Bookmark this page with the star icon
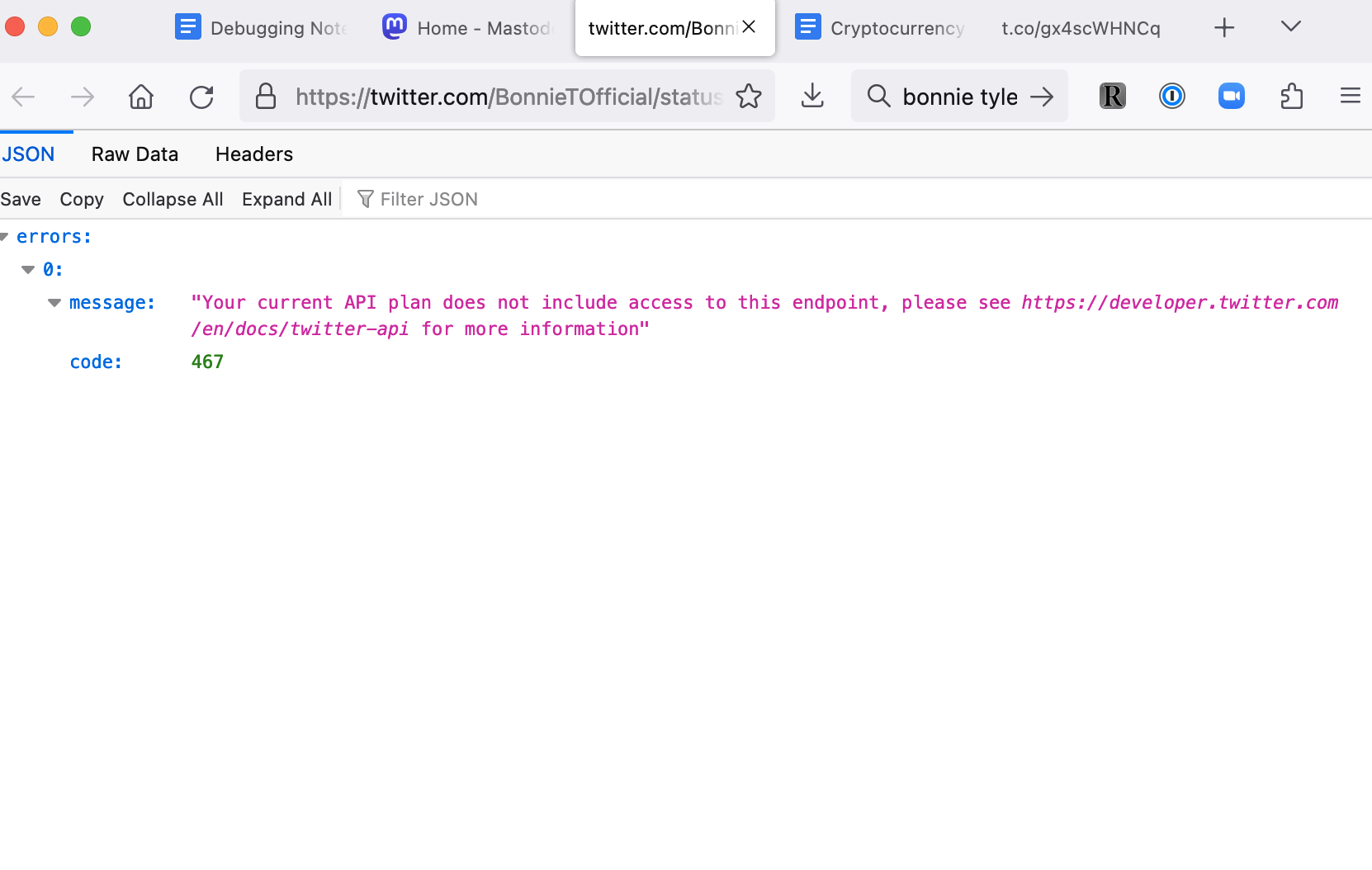This screenshot has width=1372, height=870. tap(749, 97)
